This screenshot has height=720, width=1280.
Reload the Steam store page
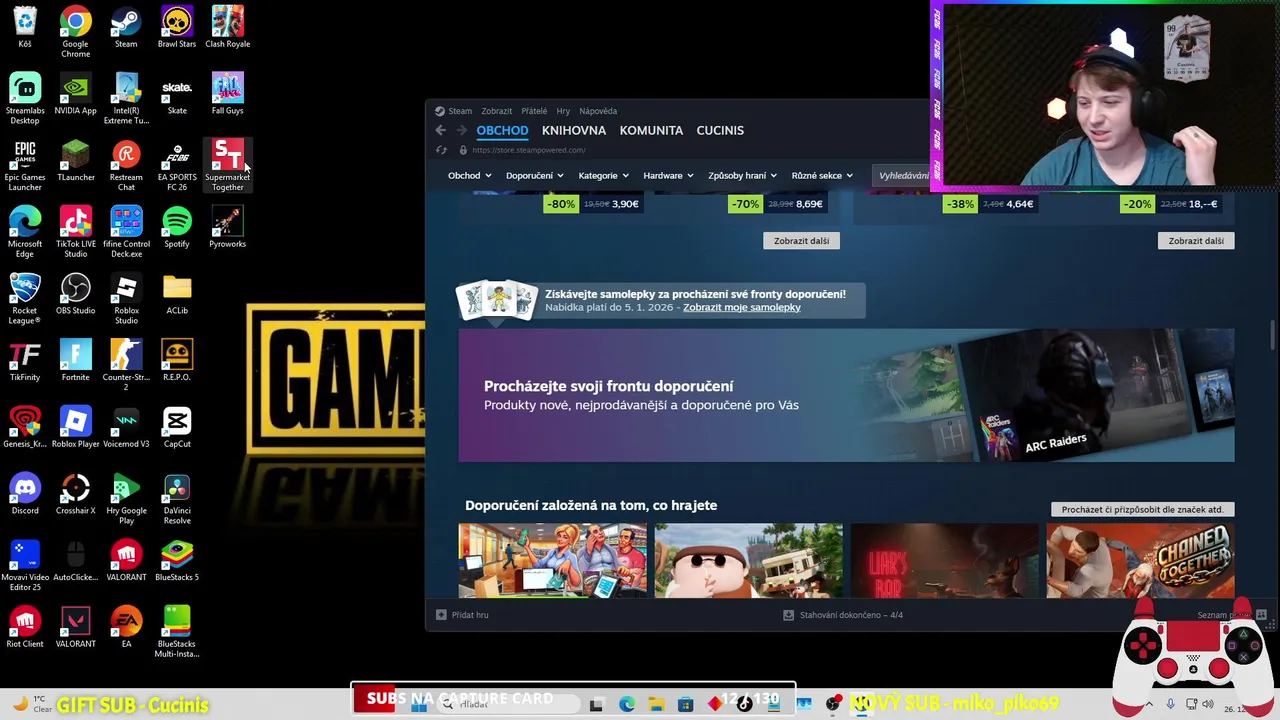click(x=441, y=150)
